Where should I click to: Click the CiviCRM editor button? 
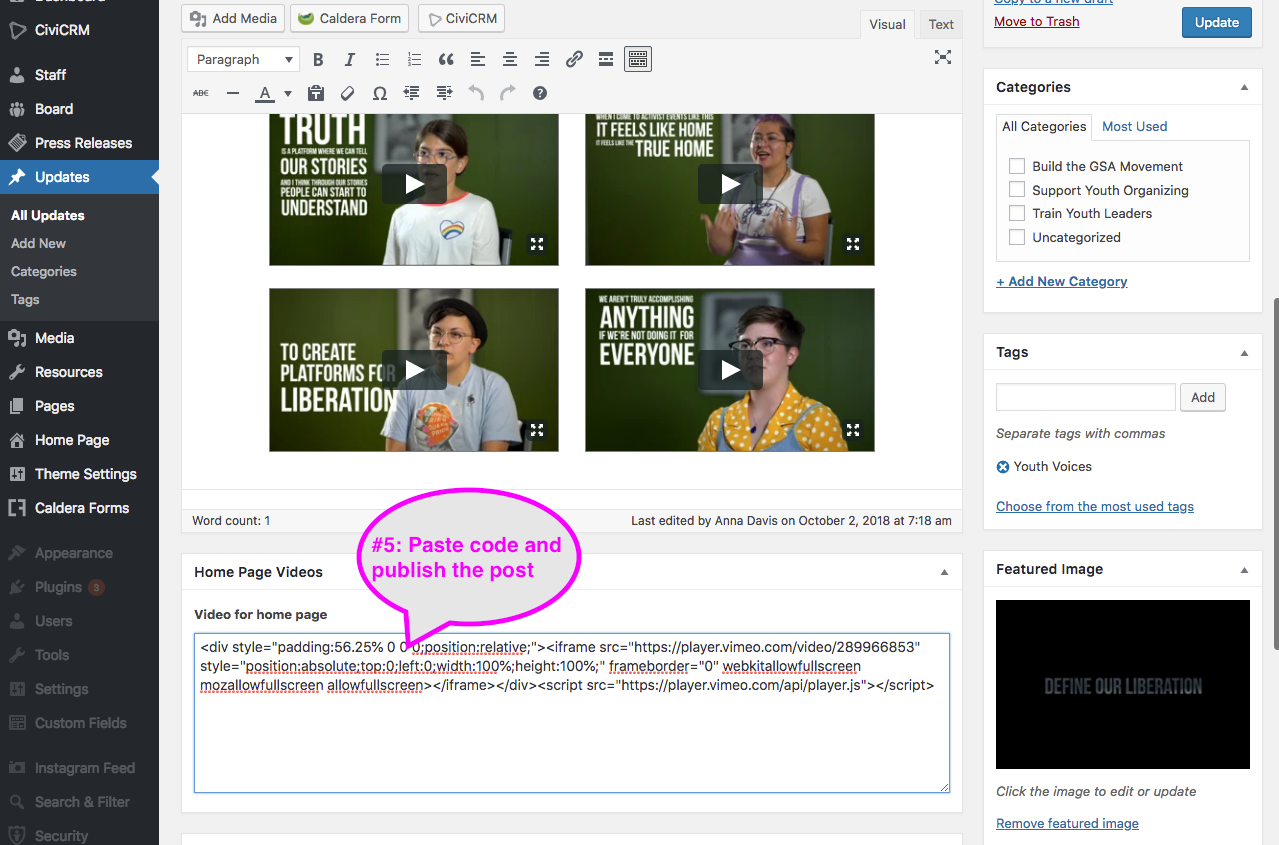[461, 18]
